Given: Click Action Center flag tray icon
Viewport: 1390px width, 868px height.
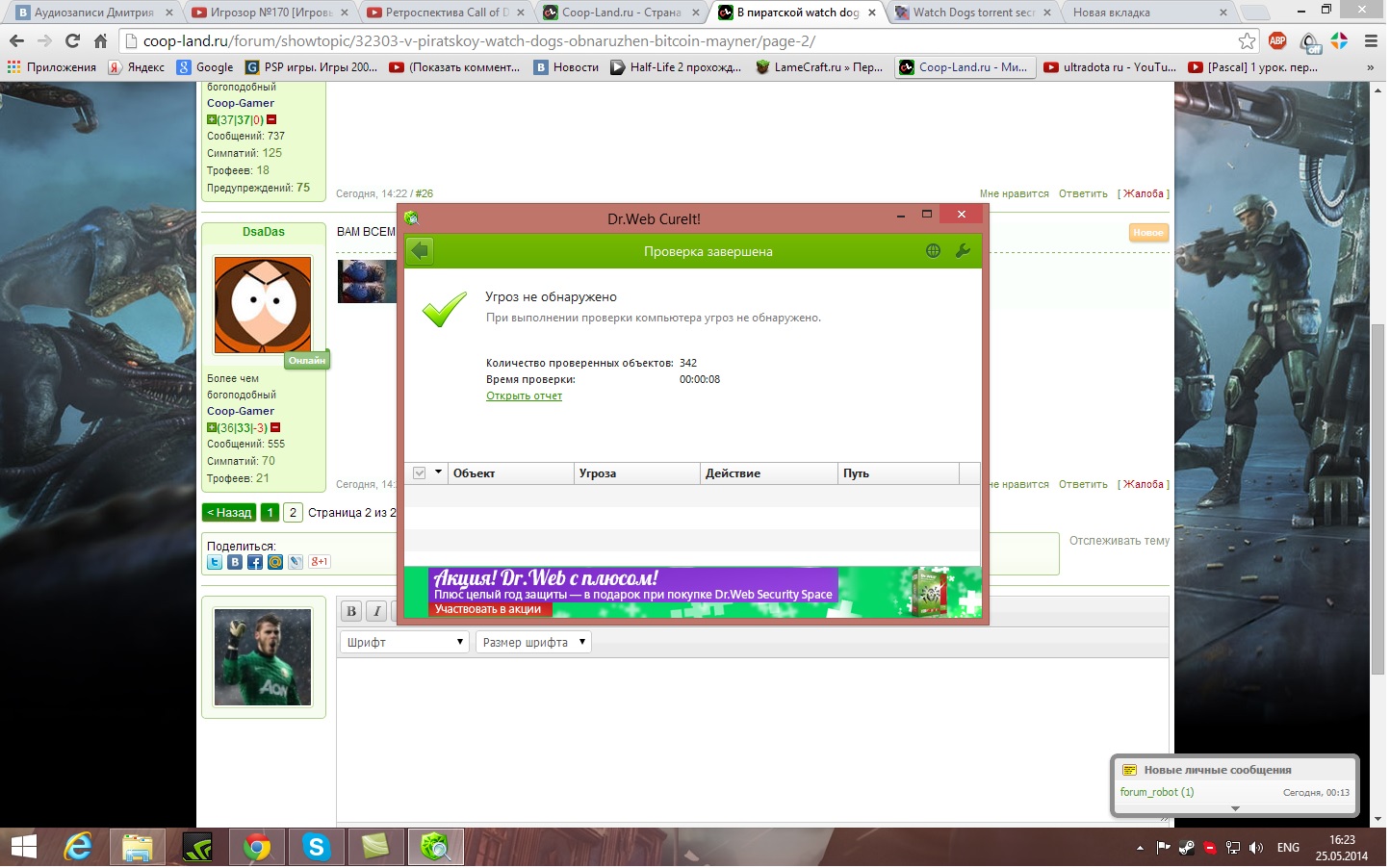Looking at the screenshot, I should [1164, 849].
